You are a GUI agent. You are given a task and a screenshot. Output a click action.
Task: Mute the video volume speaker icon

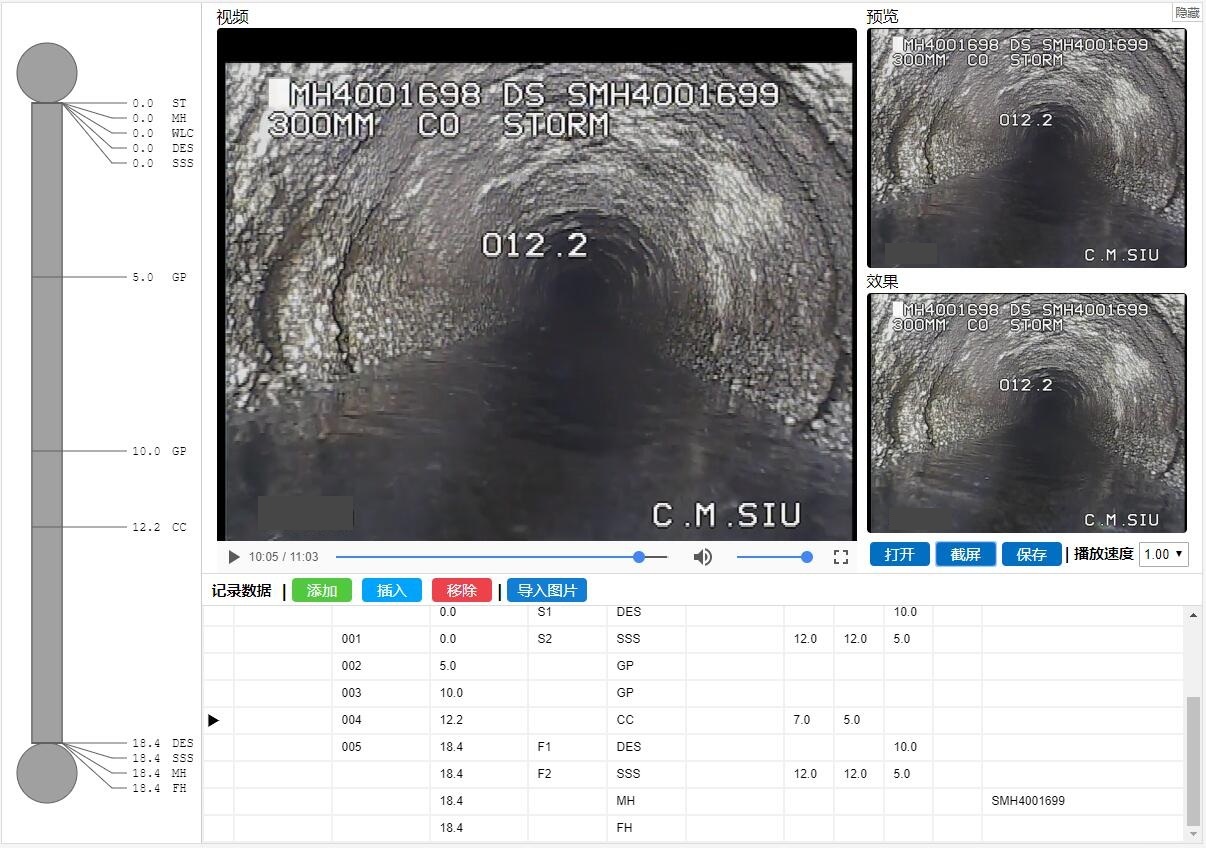(x=703, y=557)
